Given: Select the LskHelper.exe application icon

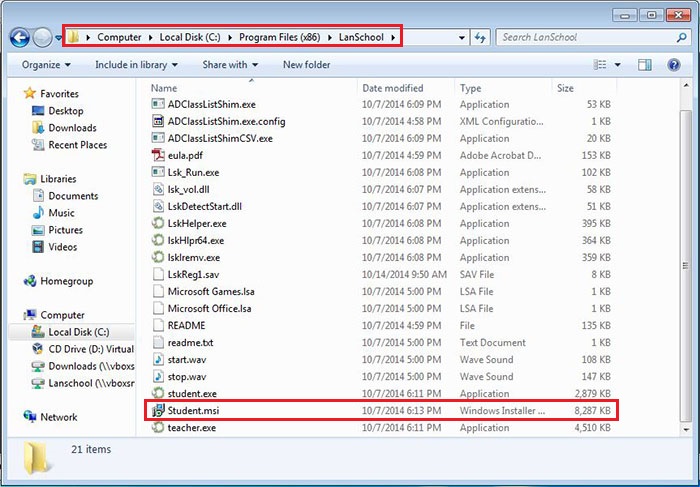Looking at the screenshot, I should coord(158,223).
